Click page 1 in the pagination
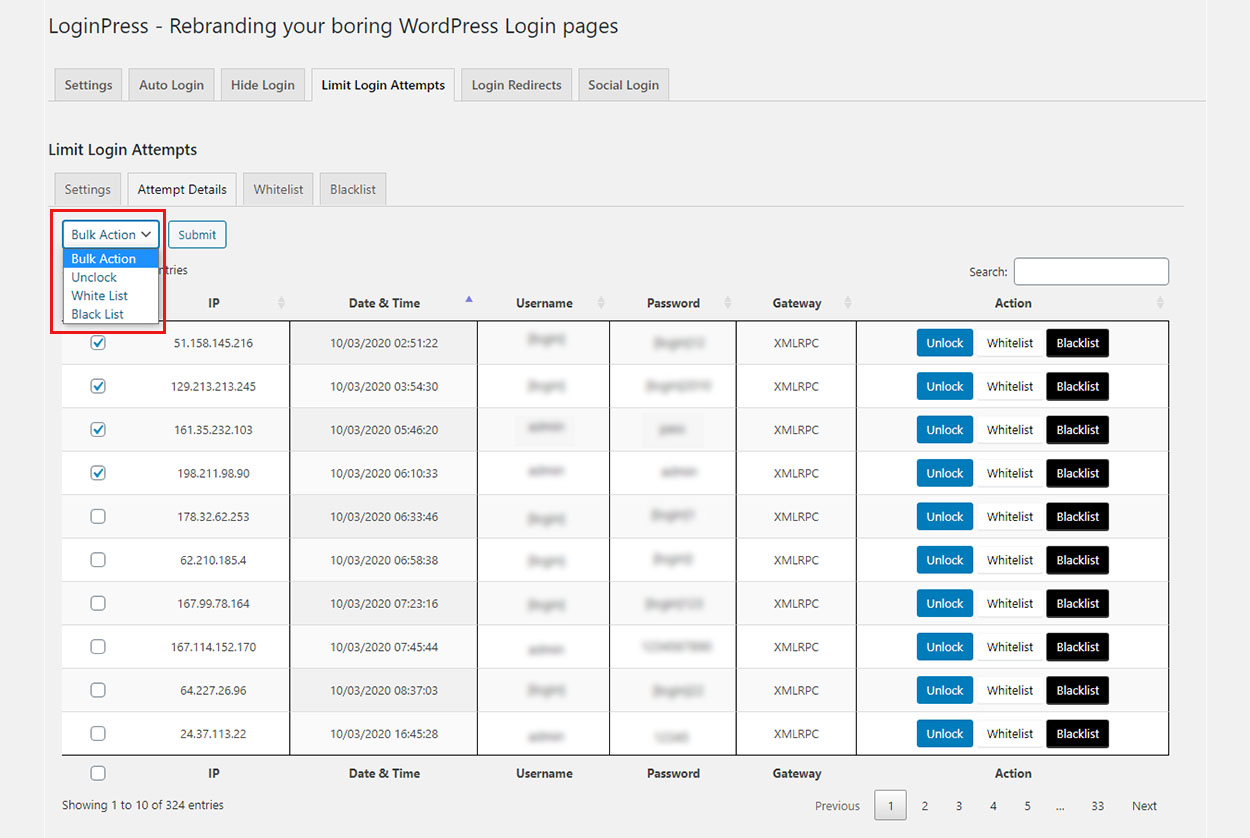The image size is (1250, 838). 891,806
